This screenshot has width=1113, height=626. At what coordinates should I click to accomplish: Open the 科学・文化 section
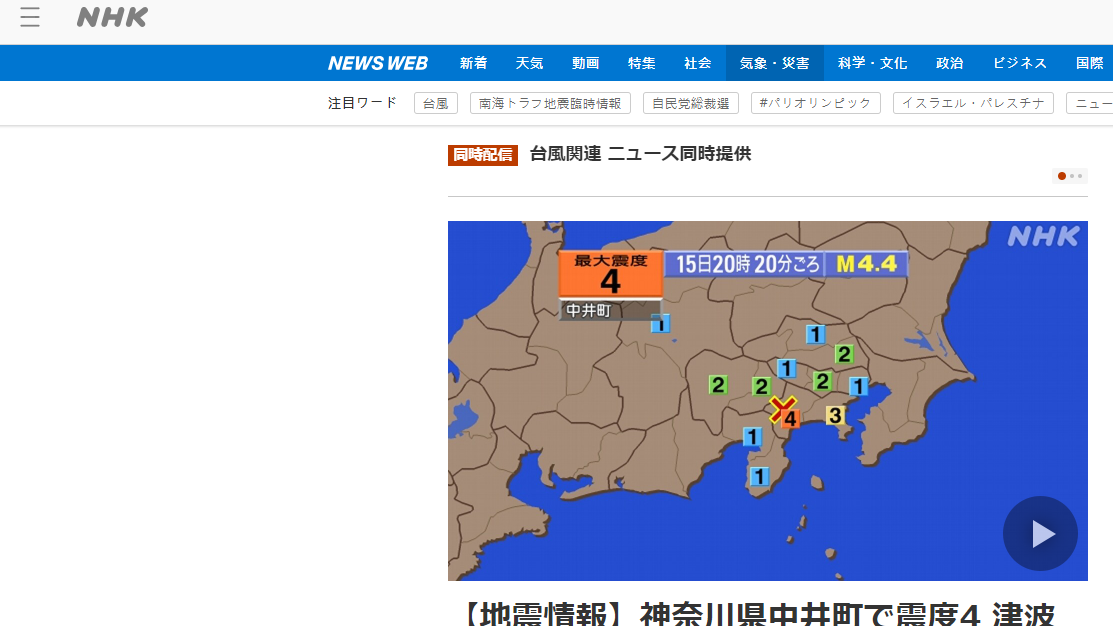pyautogui.click(x=872, y=63)
